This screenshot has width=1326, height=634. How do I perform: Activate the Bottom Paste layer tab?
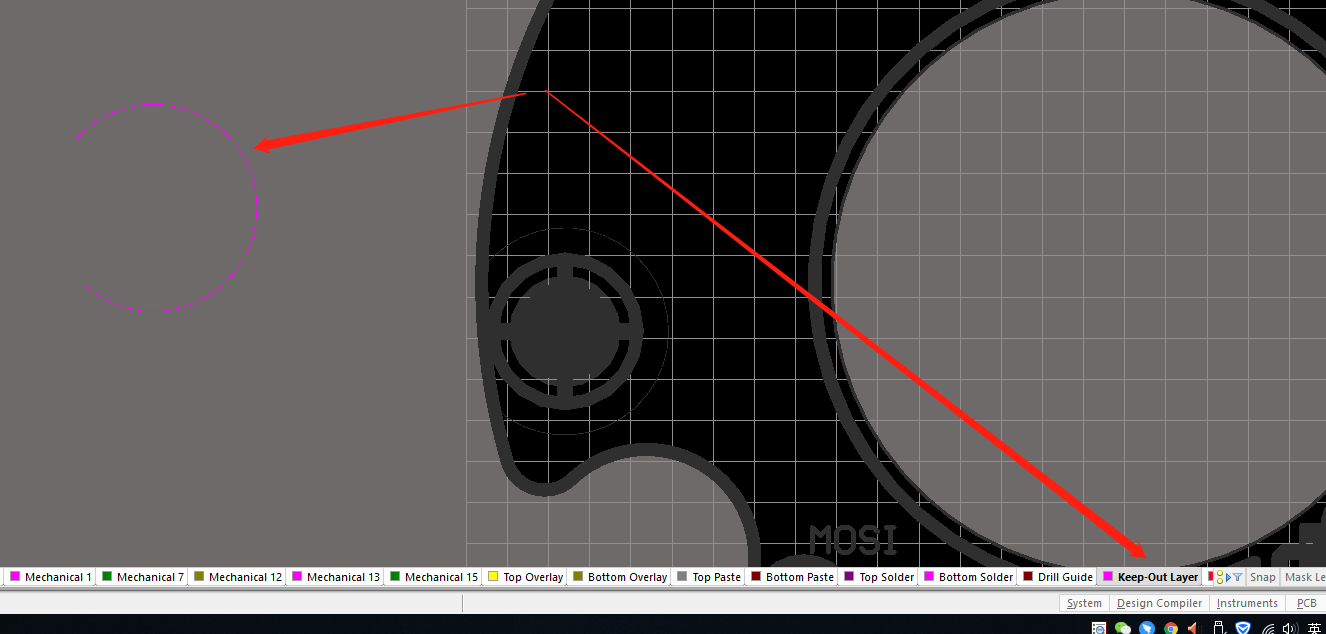point(791,577)
